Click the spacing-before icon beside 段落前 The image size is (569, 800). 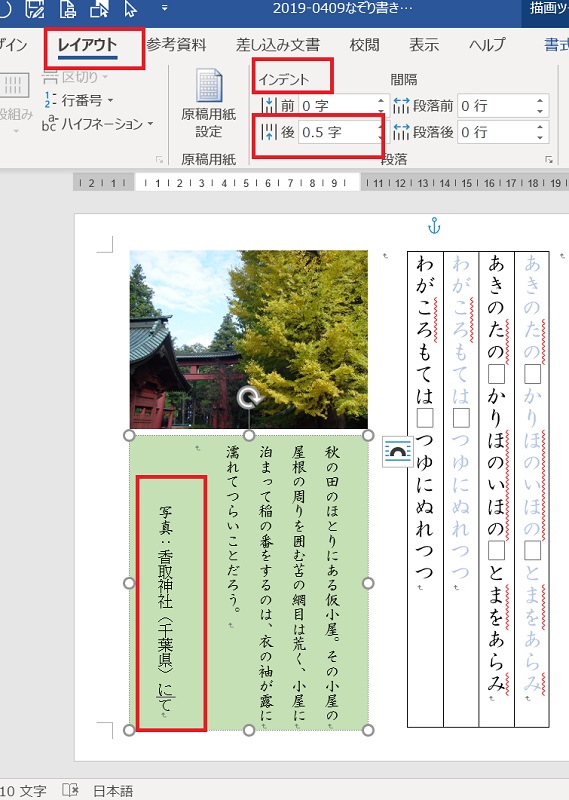[x=401, y=106]
